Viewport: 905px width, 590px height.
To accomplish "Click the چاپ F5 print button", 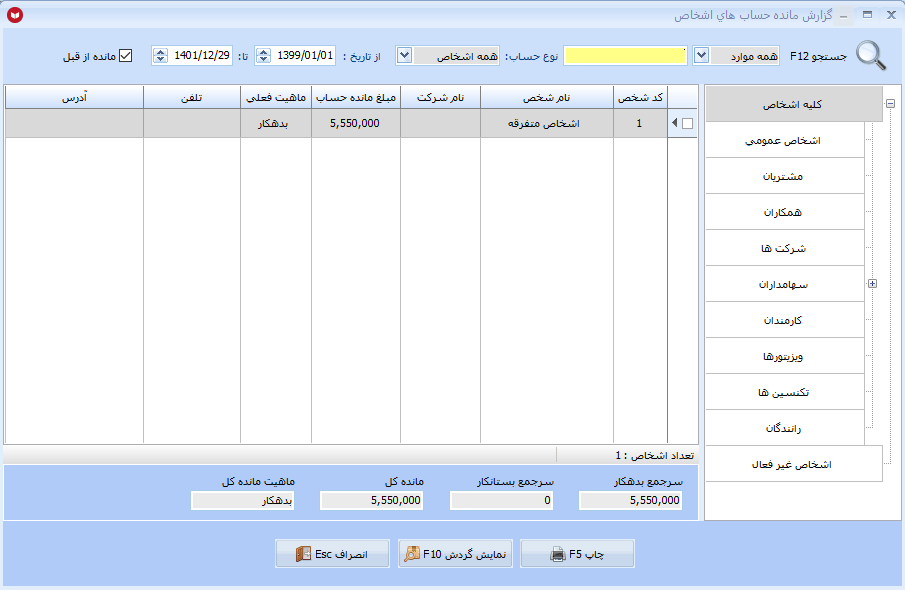I will tap(577, 554).
